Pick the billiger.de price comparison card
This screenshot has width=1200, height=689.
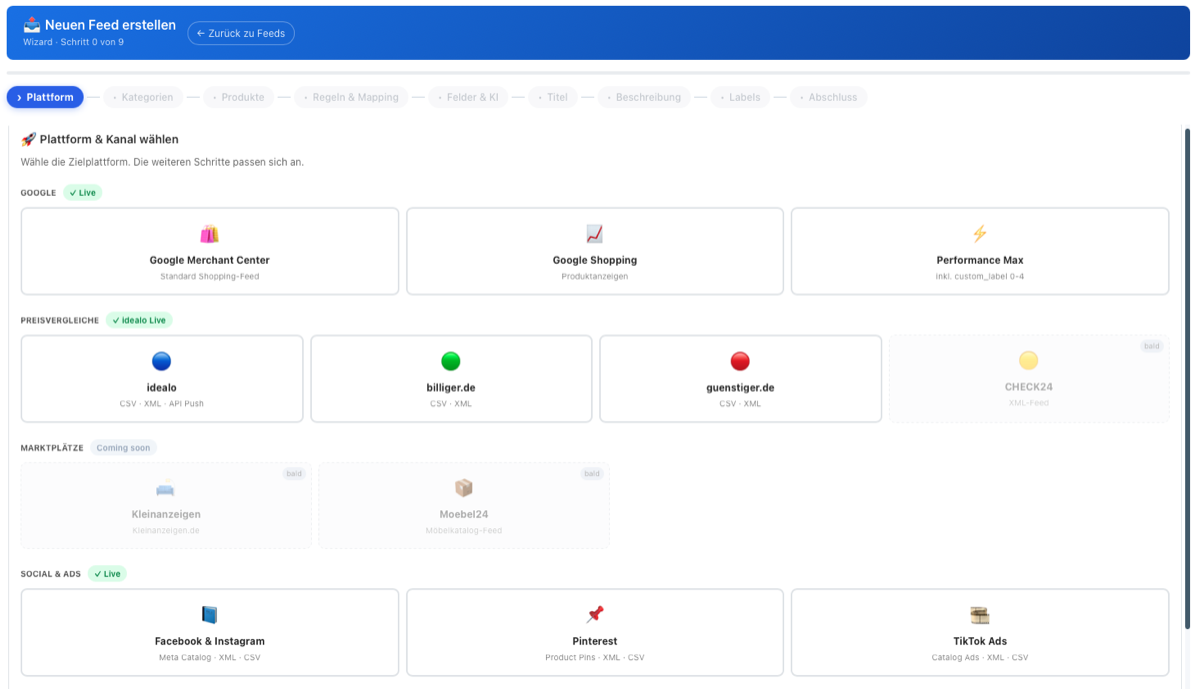(451, 378)
